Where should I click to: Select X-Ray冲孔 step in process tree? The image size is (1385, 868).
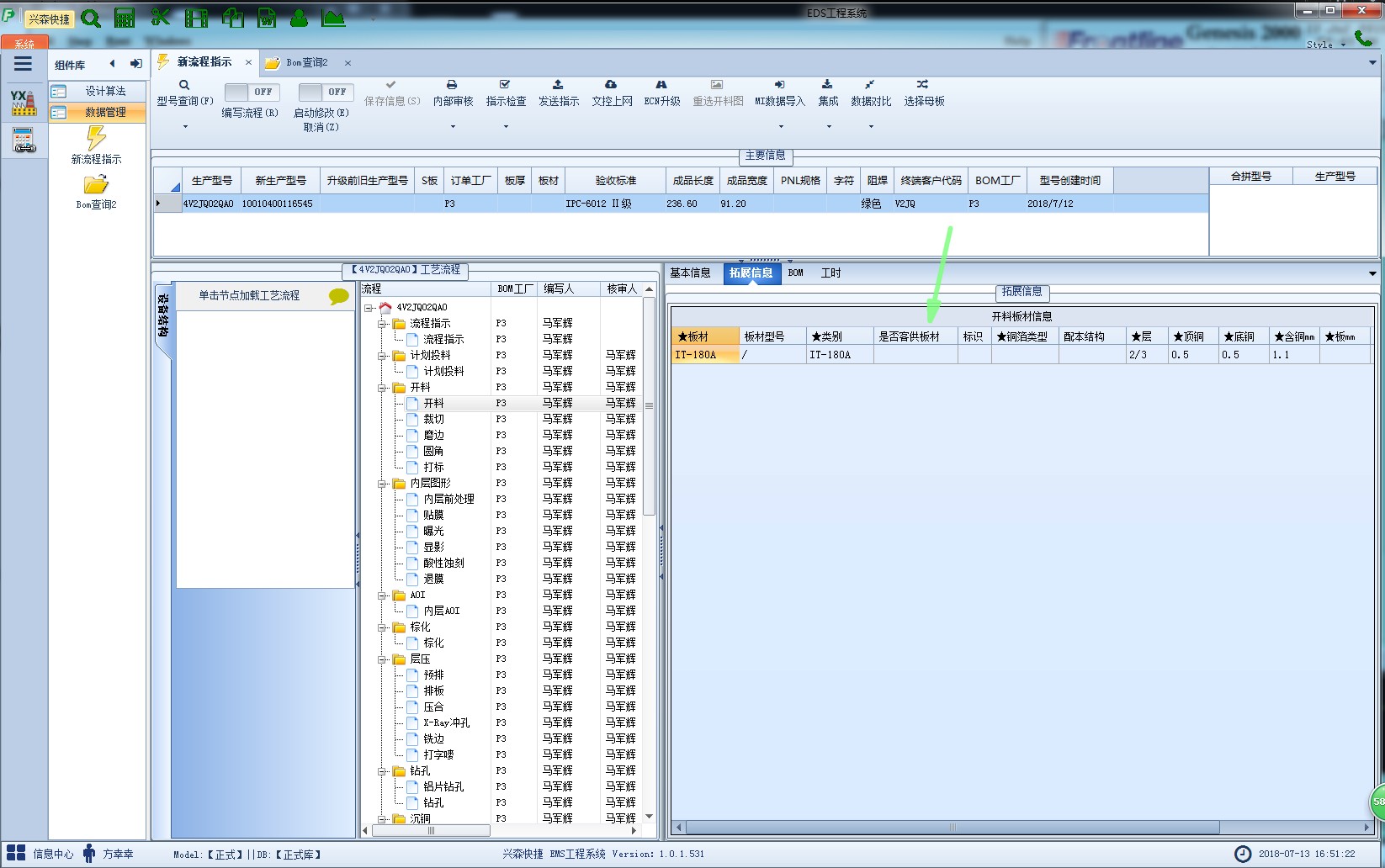click(x=446, y=722)
